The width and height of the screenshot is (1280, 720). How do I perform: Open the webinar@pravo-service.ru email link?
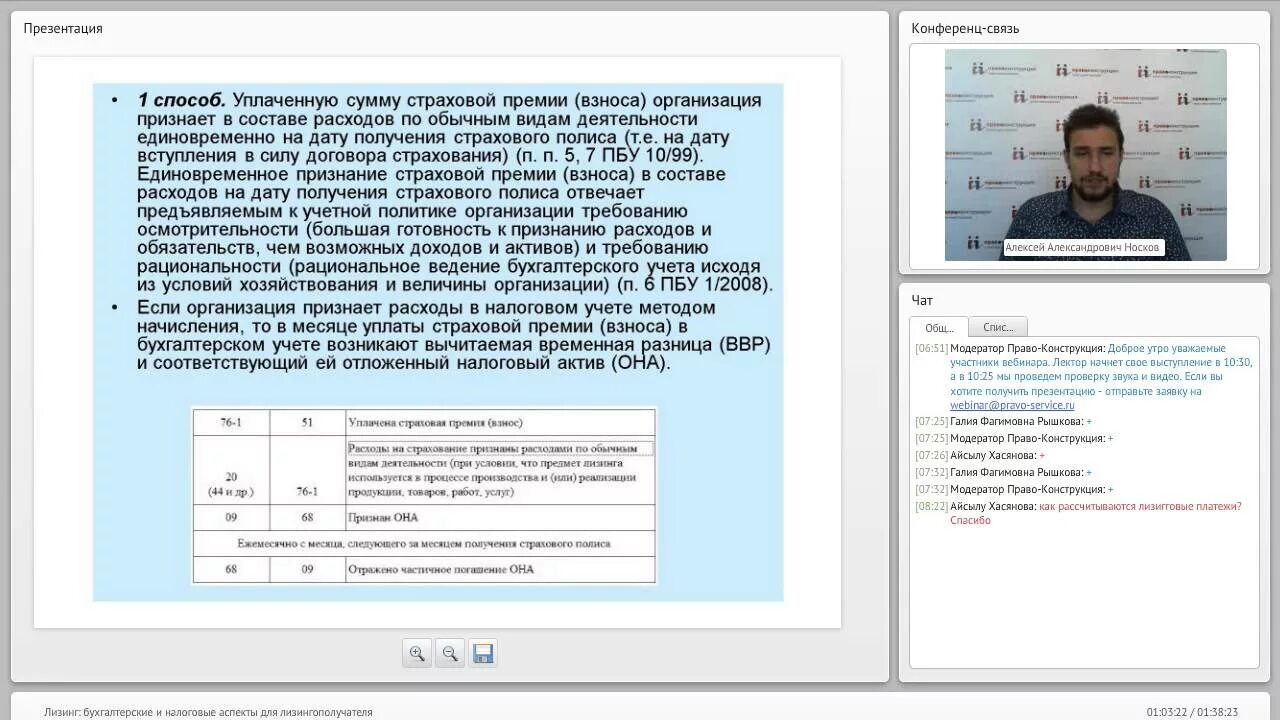[x=1012, y=405]
